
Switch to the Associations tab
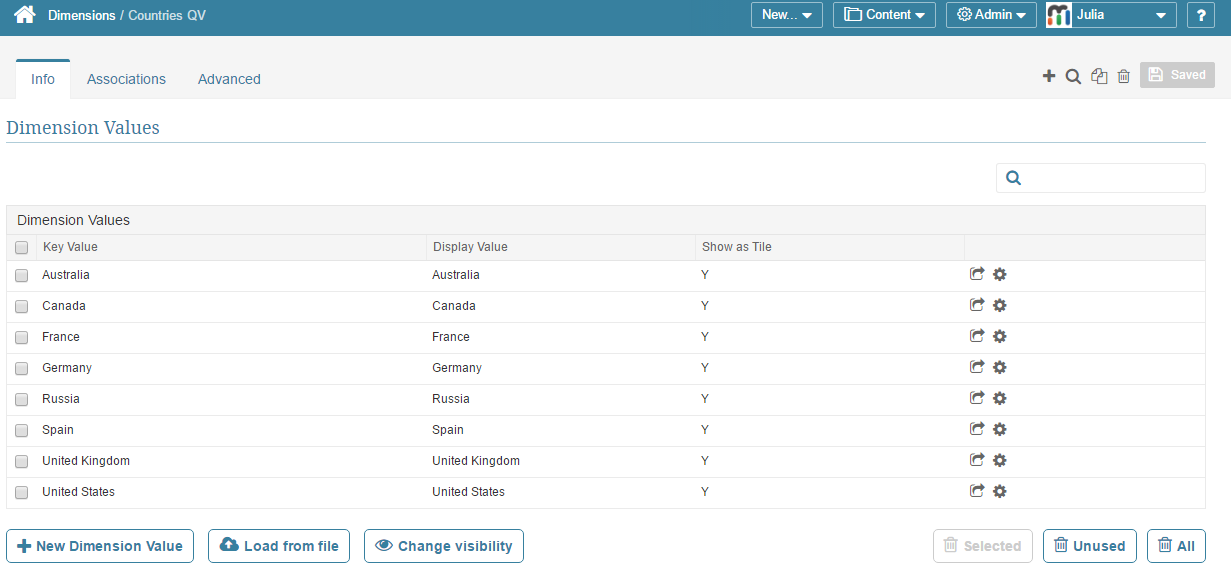tap(126, 79)
